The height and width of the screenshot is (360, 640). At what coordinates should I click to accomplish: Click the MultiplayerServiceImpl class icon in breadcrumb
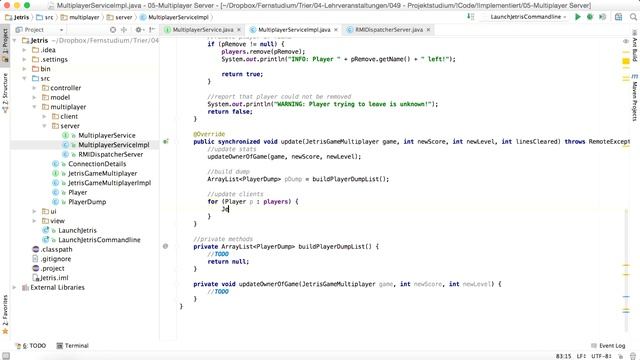click(143, 17)
